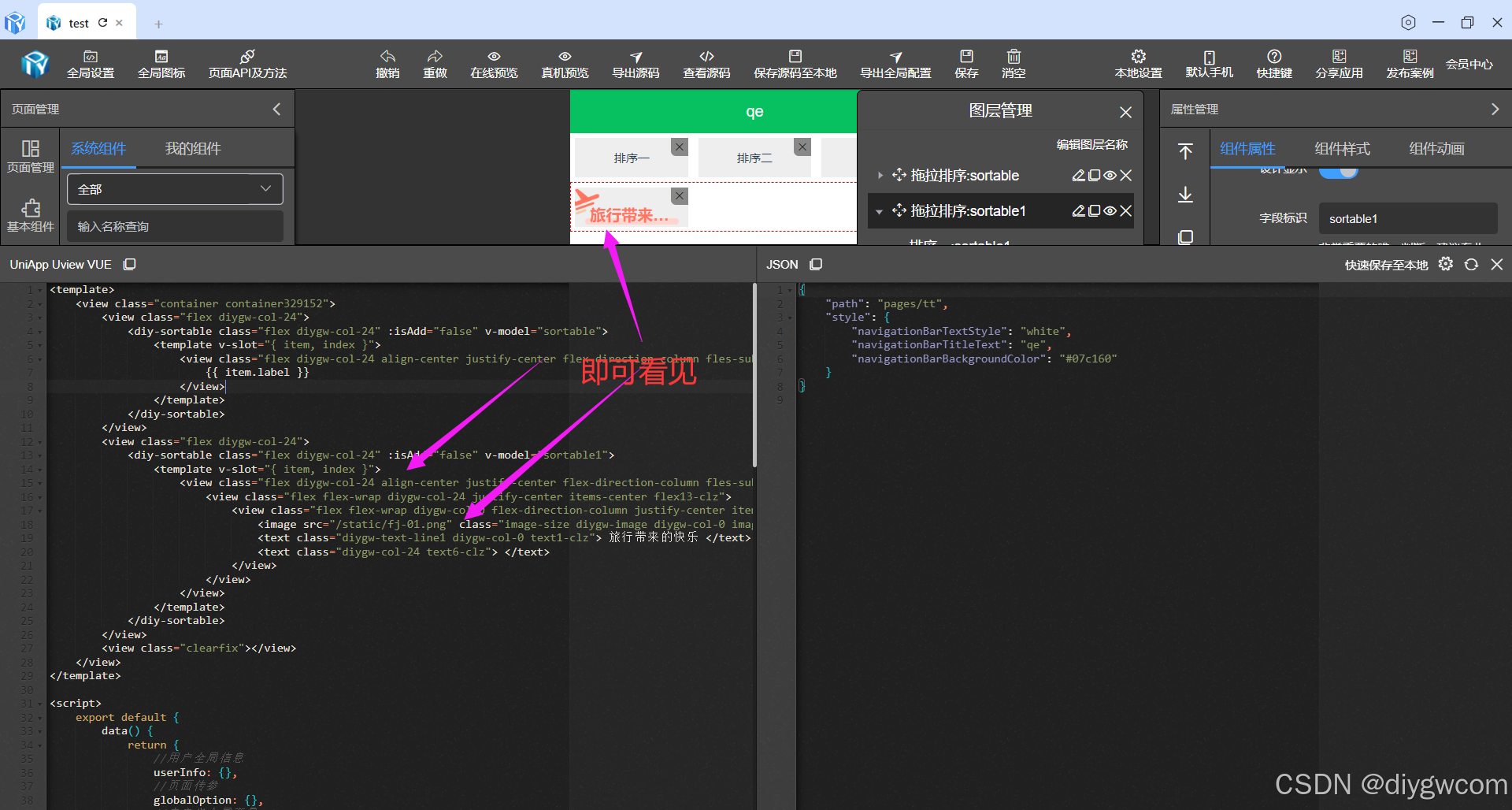Fold JSON line 1 brace
Screen dimensions: 1512x810
click(790, 290)
